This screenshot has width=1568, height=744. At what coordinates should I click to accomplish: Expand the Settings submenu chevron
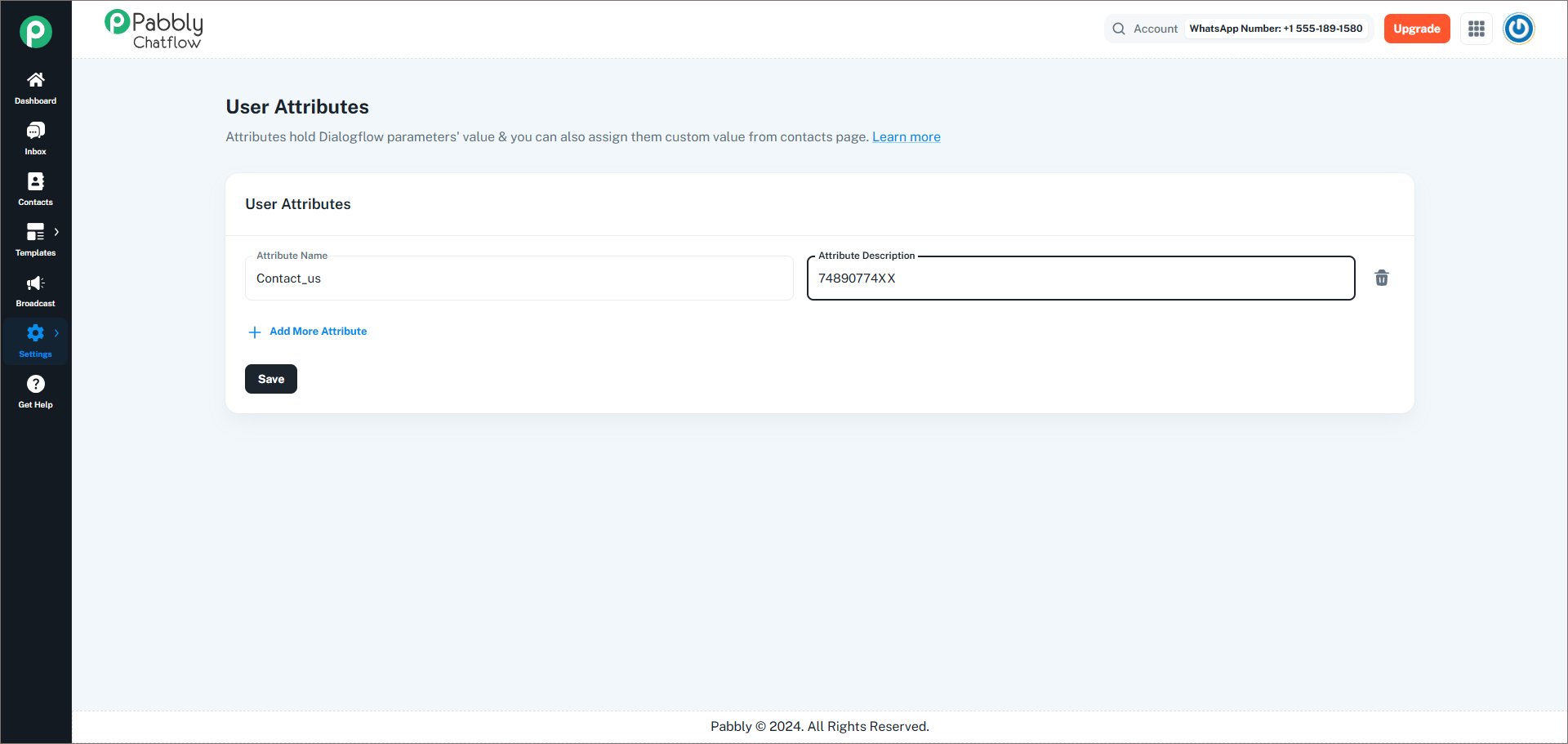(56, 333)
